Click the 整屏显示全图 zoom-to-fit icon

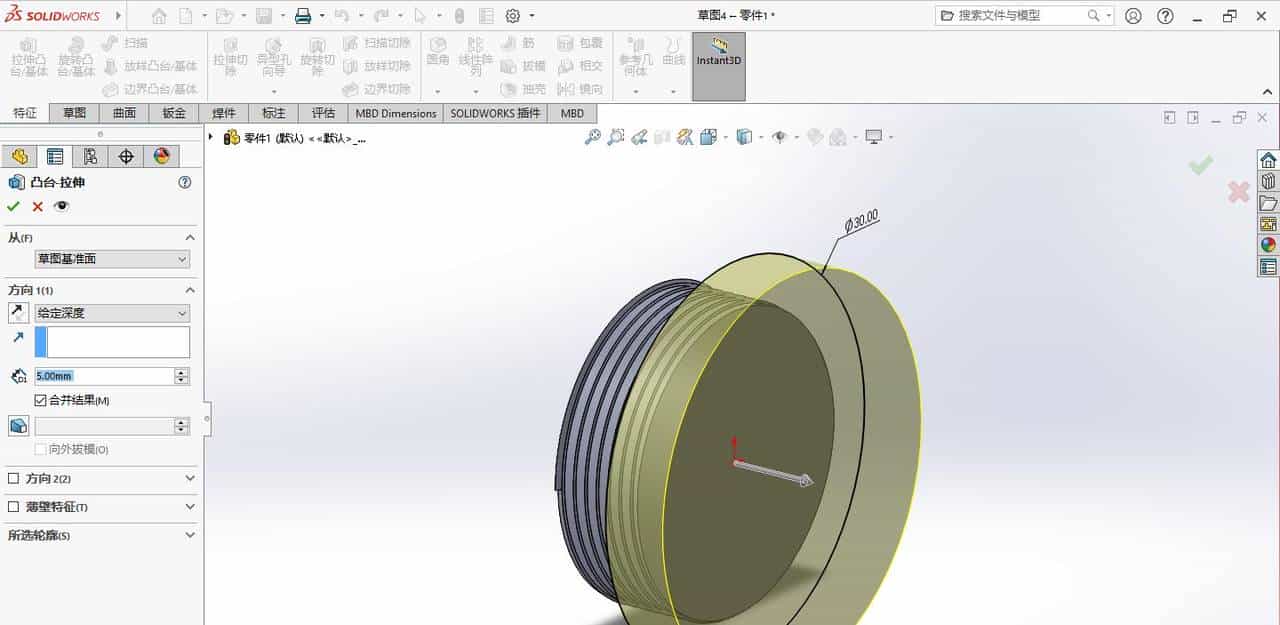point(593,136)
